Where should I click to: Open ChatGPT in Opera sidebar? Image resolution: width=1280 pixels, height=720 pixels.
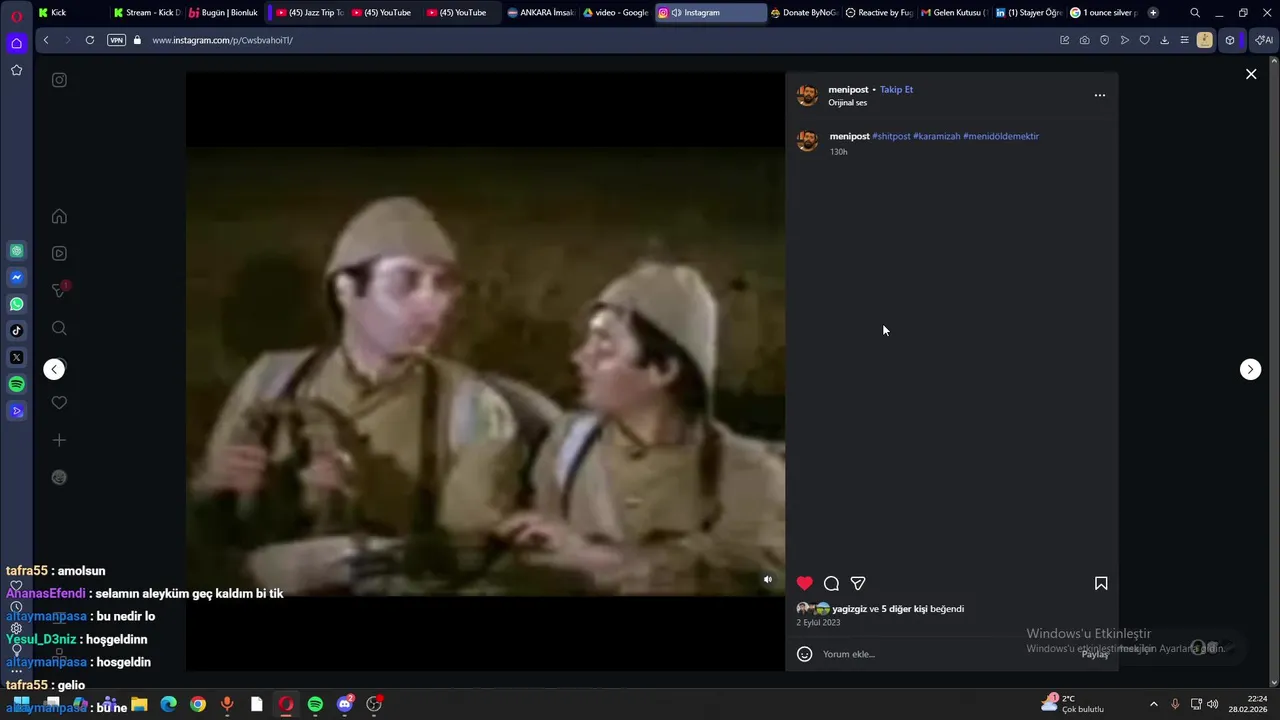coord(17,251)
